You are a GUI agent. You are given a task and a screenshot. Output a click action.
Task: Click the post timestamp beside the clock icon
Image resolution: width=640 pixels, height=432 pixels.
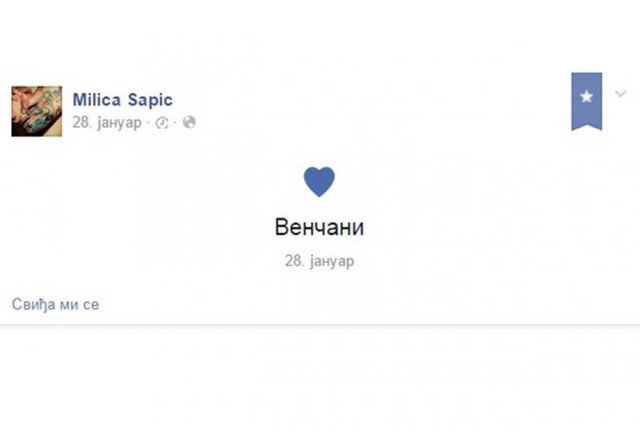[107, 122]
